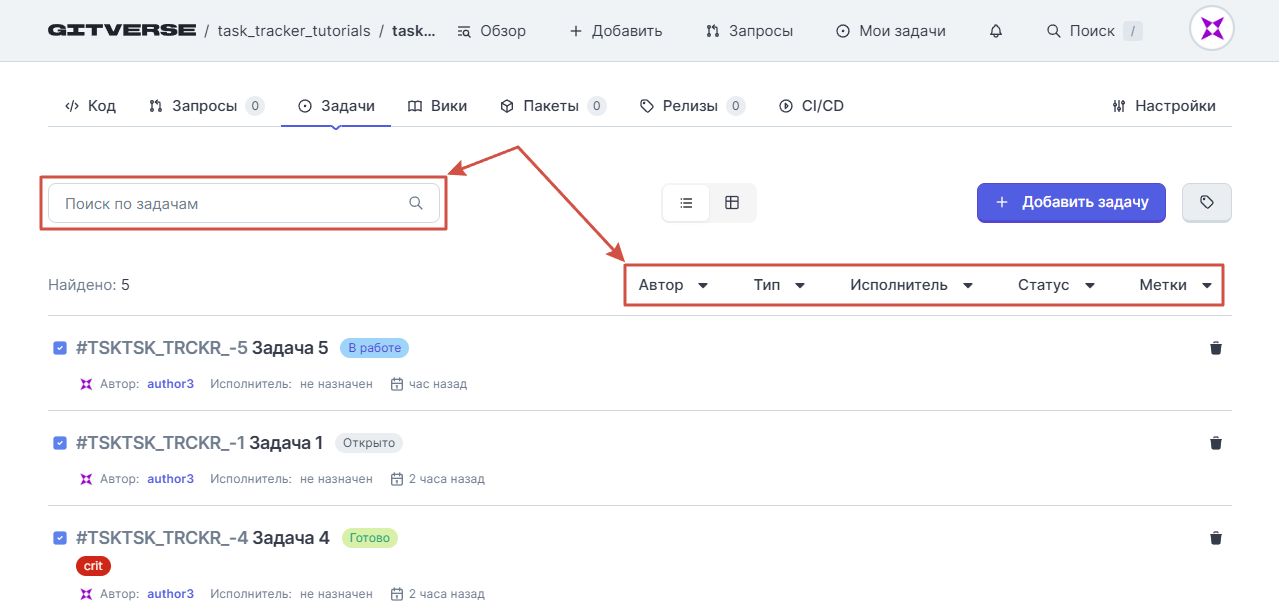This screenshot has width=1279, height=610.
Task: Expand the Исполнитель filter dropdown
Action: (x=911, y=285)
